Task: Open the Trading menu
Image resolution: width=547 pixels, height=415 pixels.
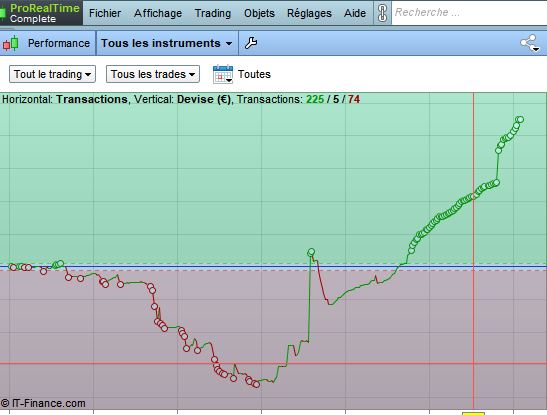Action: [213, 13]
